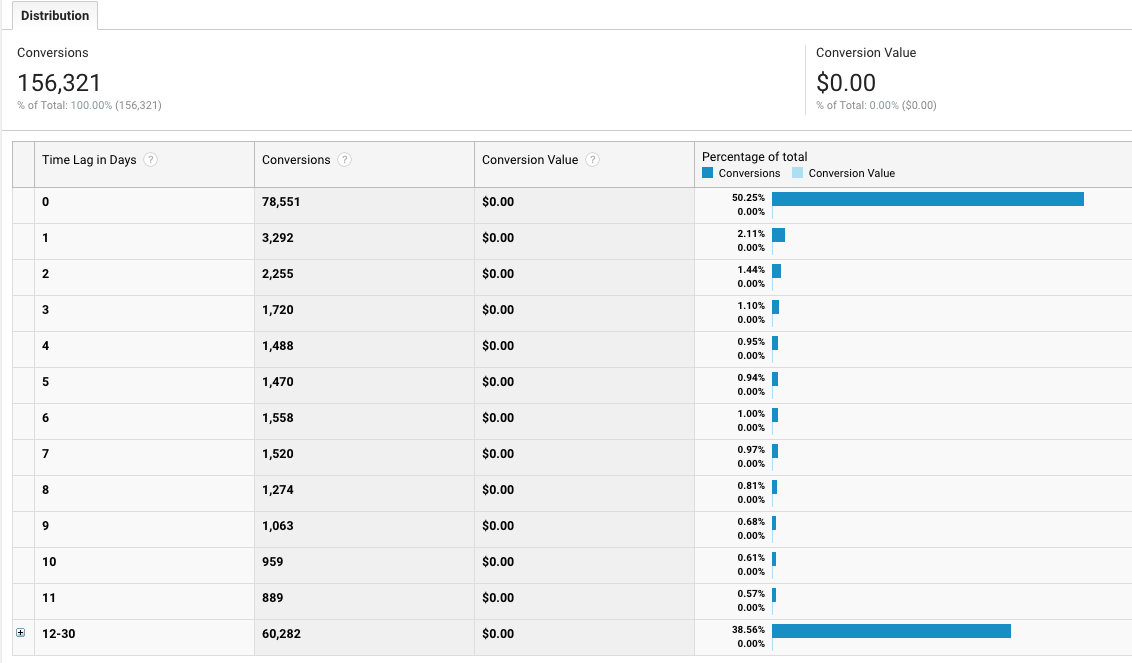Click the plus icon beside the 12-30 row
This screenshot has width=1132, height=663.
click(21, 631)
